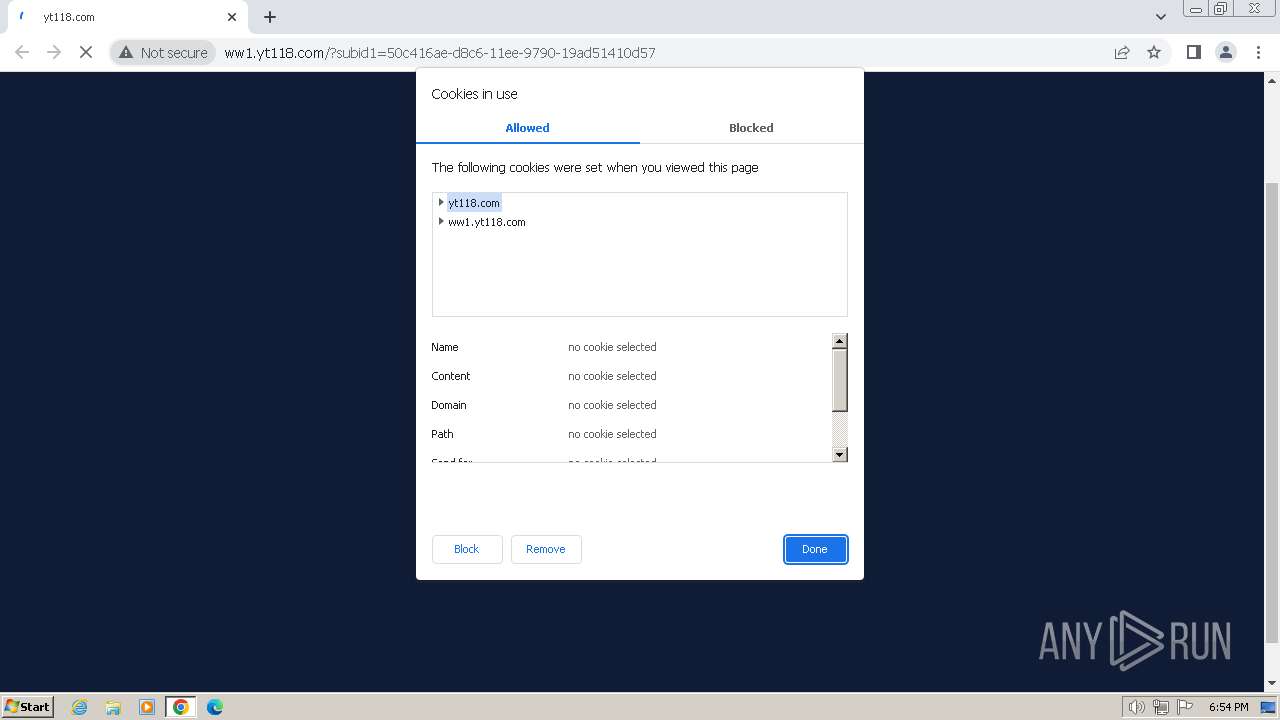The image size is (1280, 720).
Task: Click the page scrollbar down arrow
Action: 1272,684
